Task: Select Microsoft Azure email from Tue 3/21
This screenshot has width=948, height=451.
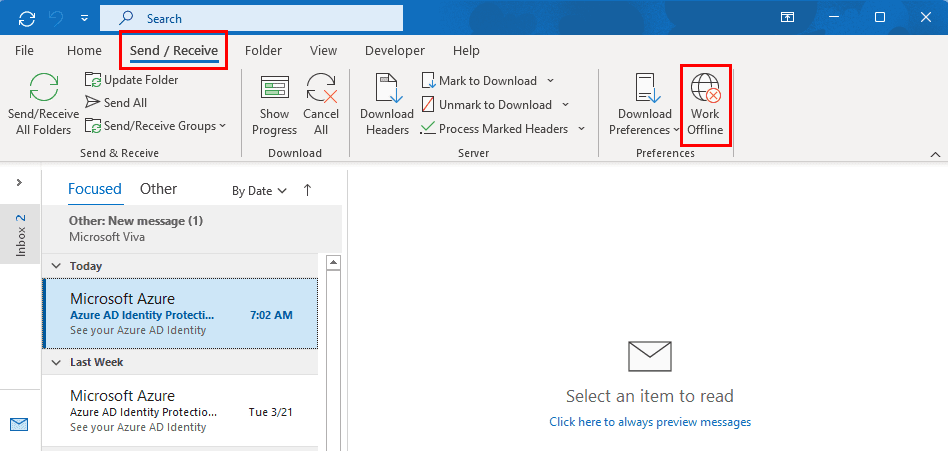Action: 180,411
